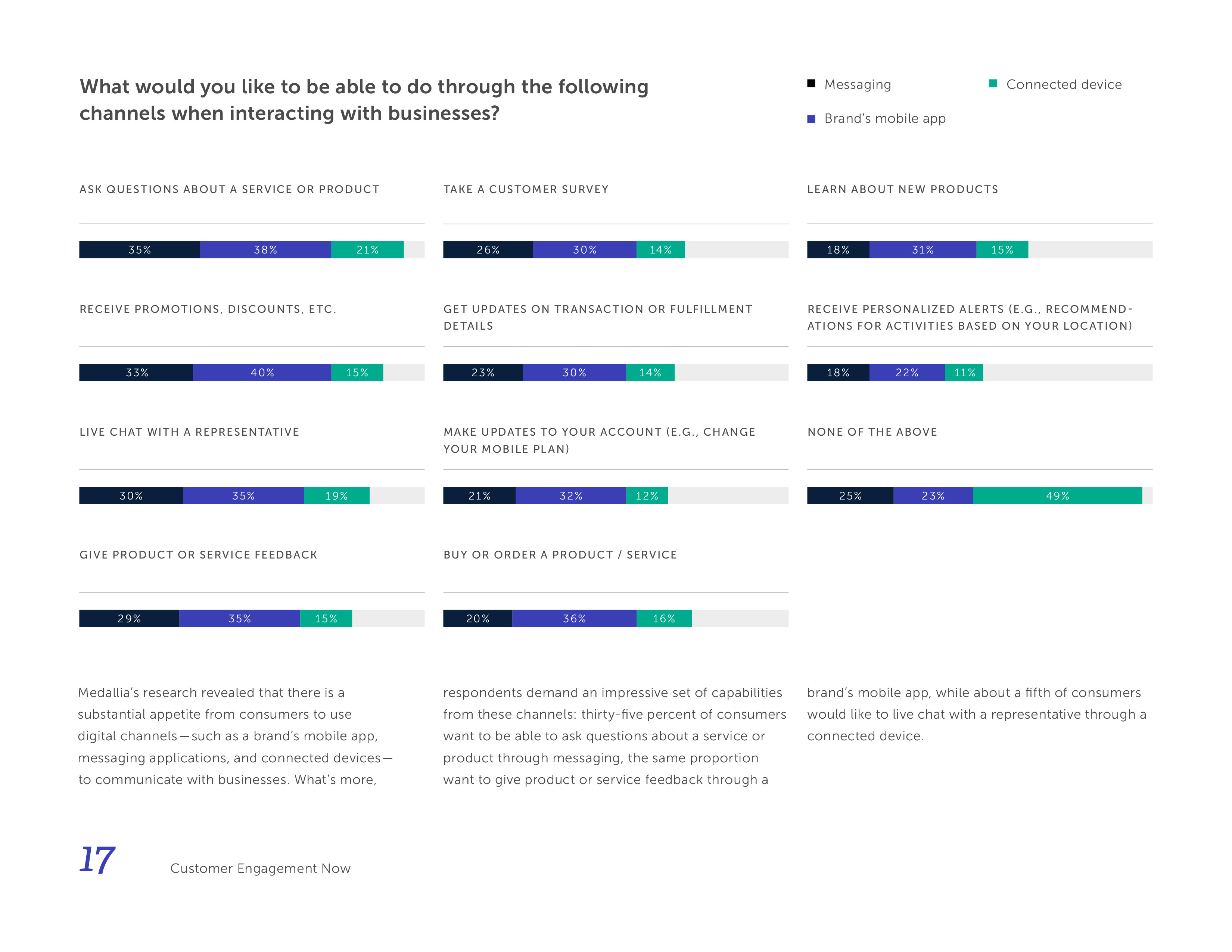This screenshot has height=952, width=1232.
Task: Select the 'Live Chat with a Representative' heading
Action: point(190,432)
